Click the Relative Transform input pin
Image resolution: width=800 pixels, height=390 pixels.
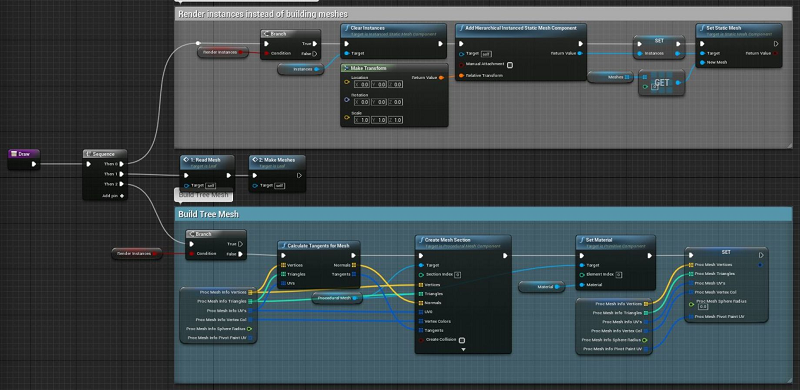(461, 76)
